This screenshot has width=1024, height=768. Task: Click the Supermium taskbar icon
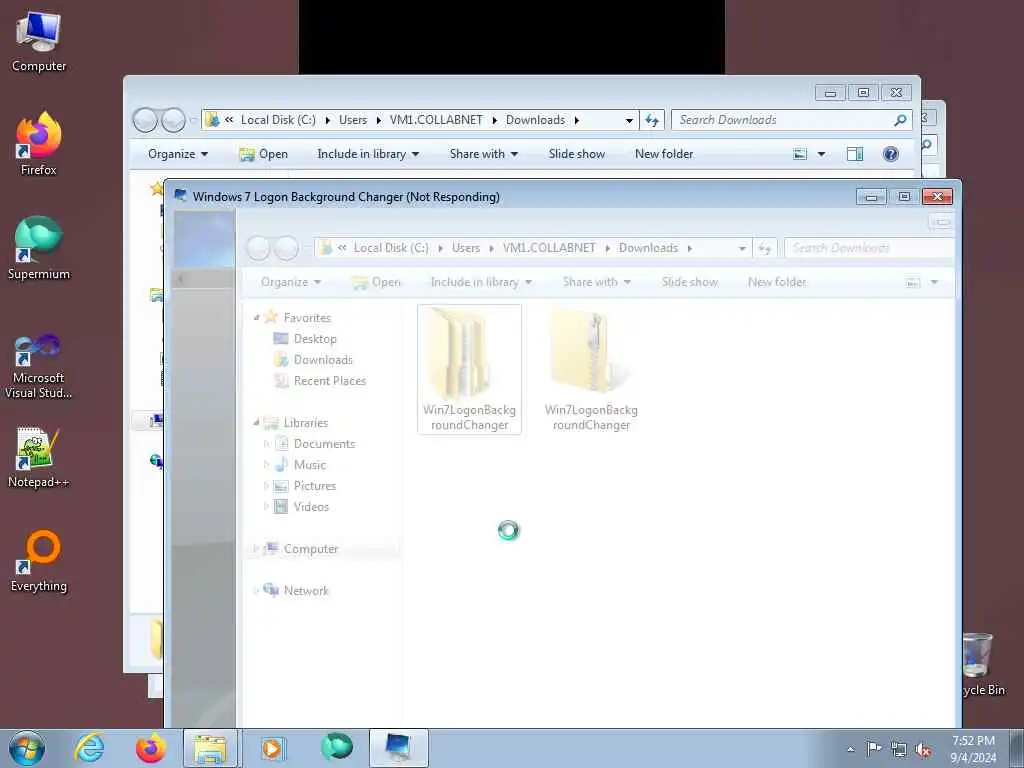[336, 747]
